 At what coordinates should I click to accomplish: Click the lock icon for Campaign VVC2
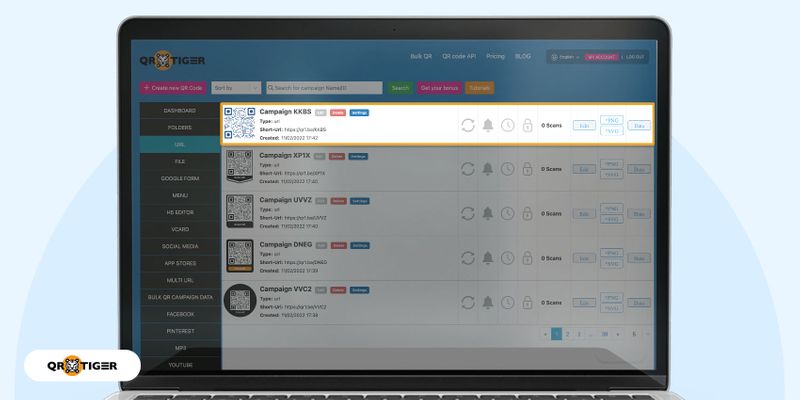pyautogui.click(x=528, y=303)
